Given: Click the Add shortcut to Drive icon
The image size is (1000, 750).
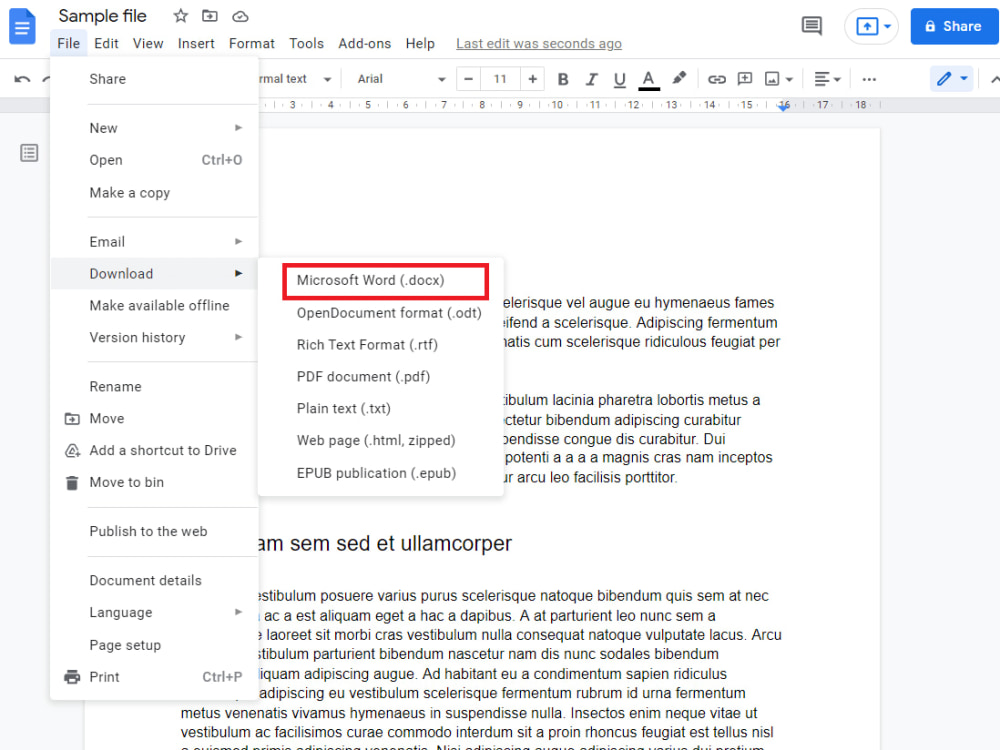Looking at the screenshot, I should 73,451.
